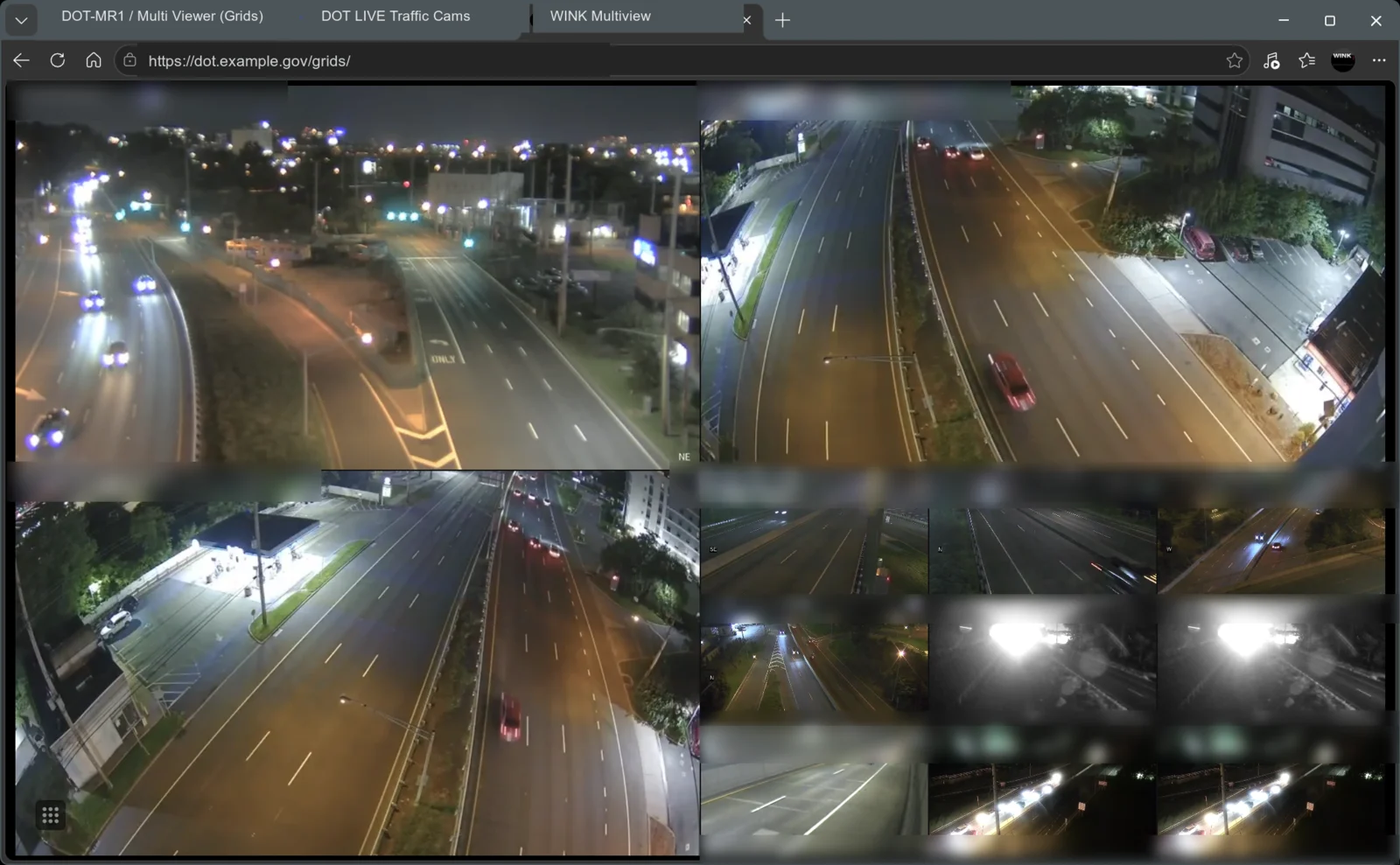Bookmark this page with star icon
The image size is (1400, 865).
(x=1234, y=60)
